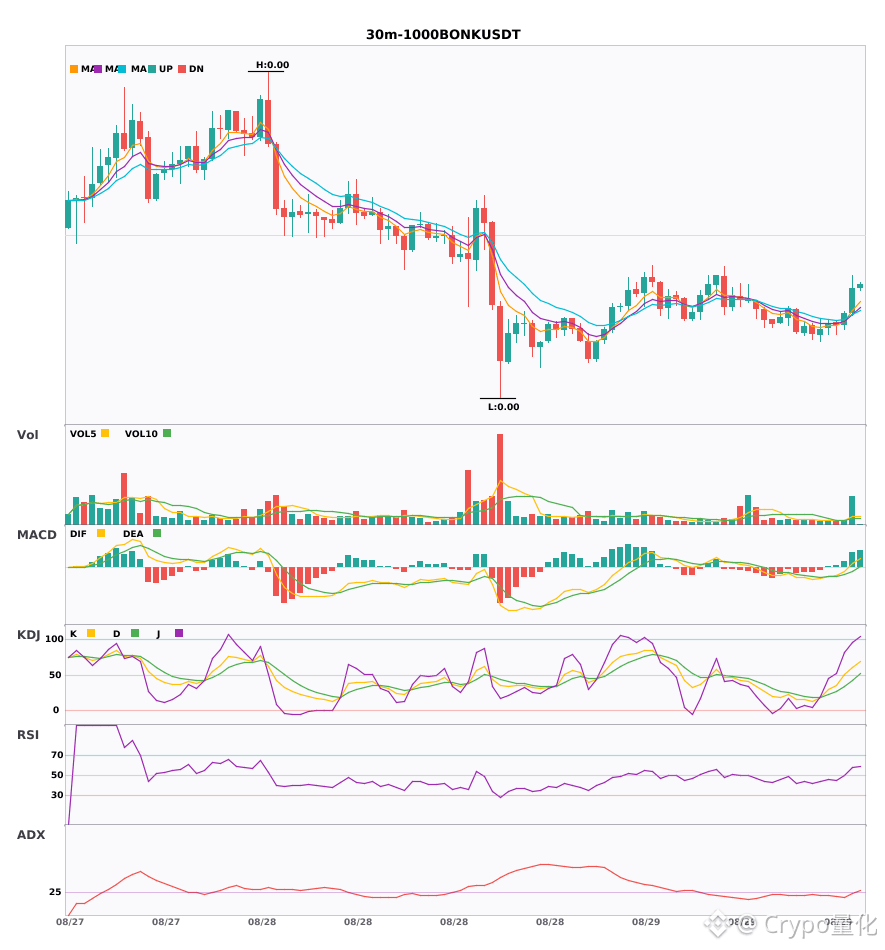Click the yellow DIF legend swatch

click(x=101, y=533)
